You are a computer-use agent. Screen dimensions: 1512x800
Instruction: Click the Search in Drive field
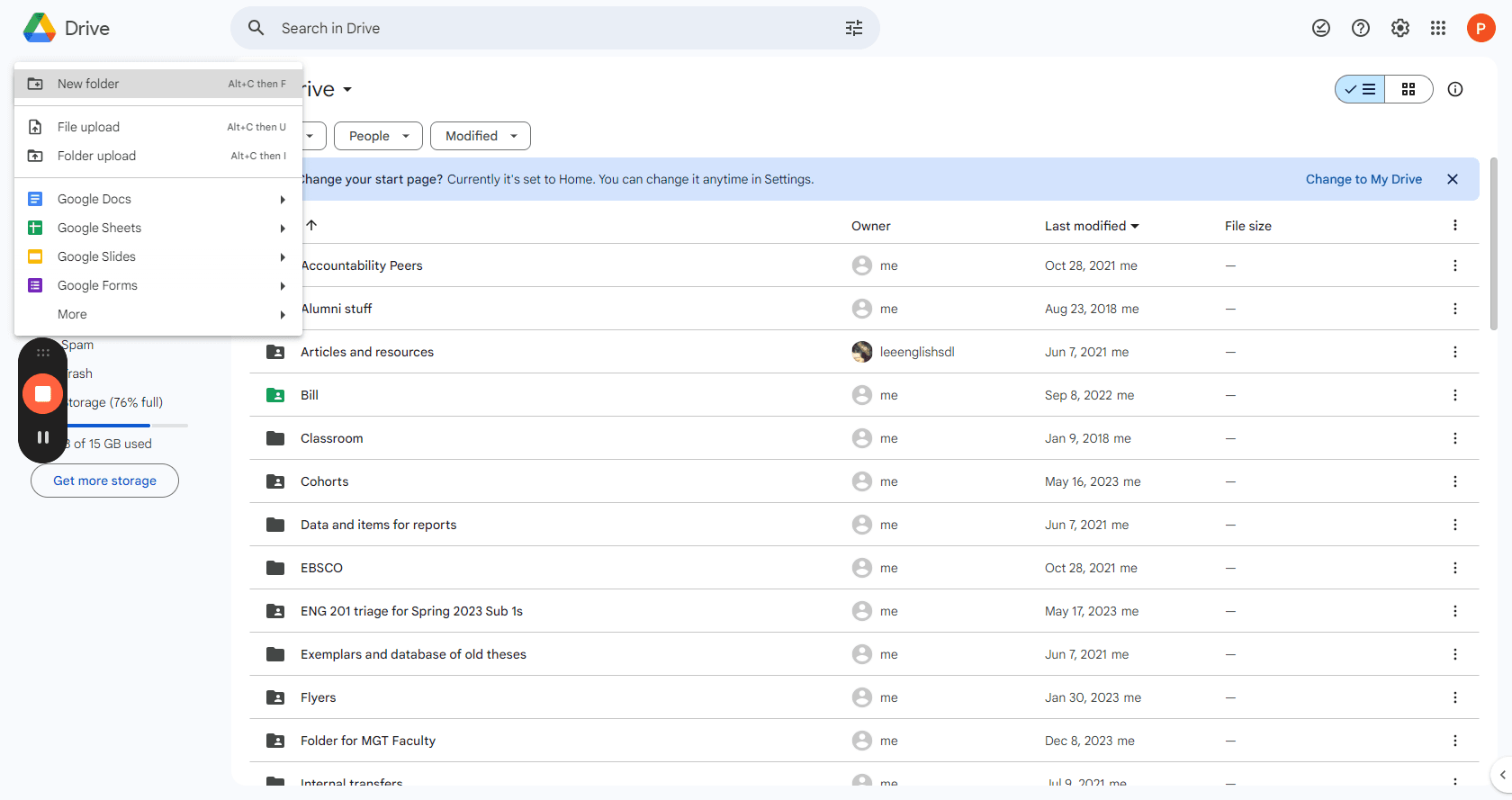tap(555, 28)
